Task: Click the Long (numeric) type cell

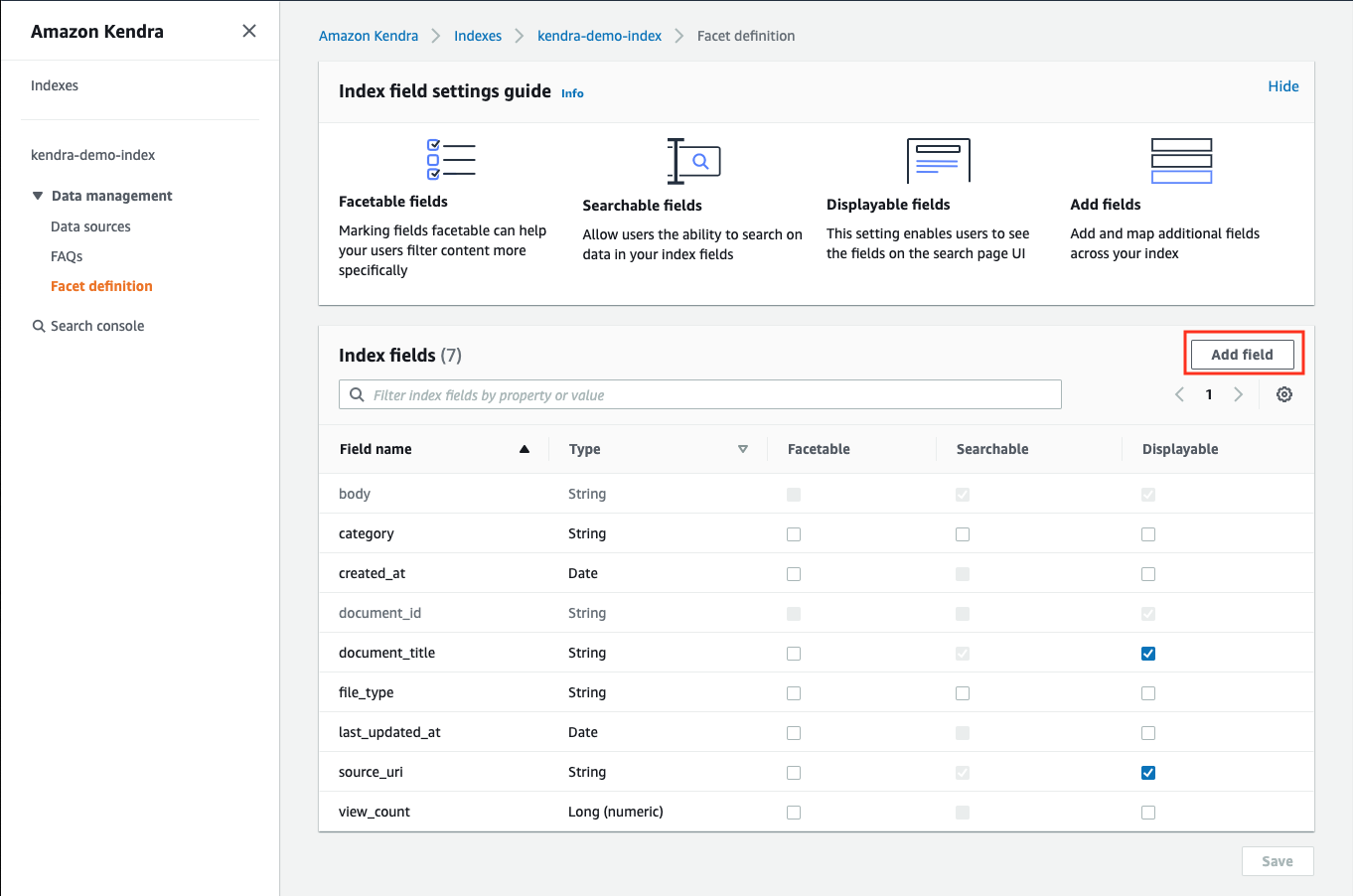Action: (616, 812)
